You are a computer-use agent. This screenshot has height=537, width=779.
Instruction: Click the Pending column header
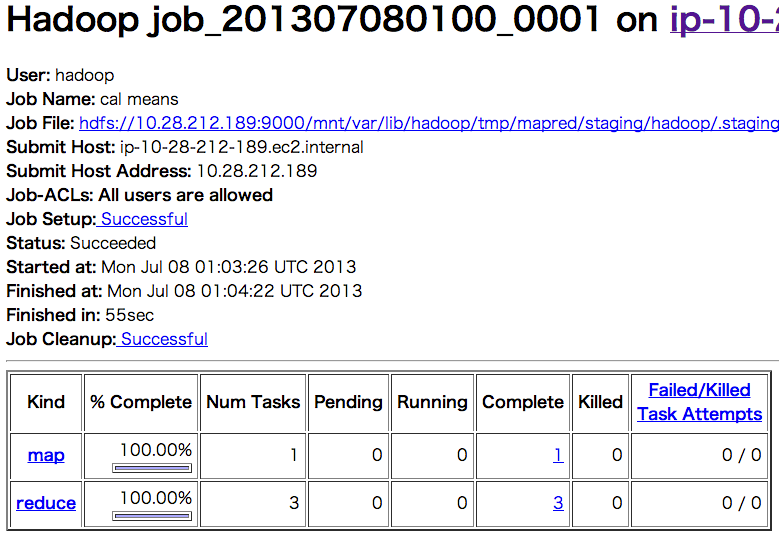click(348, 402)
